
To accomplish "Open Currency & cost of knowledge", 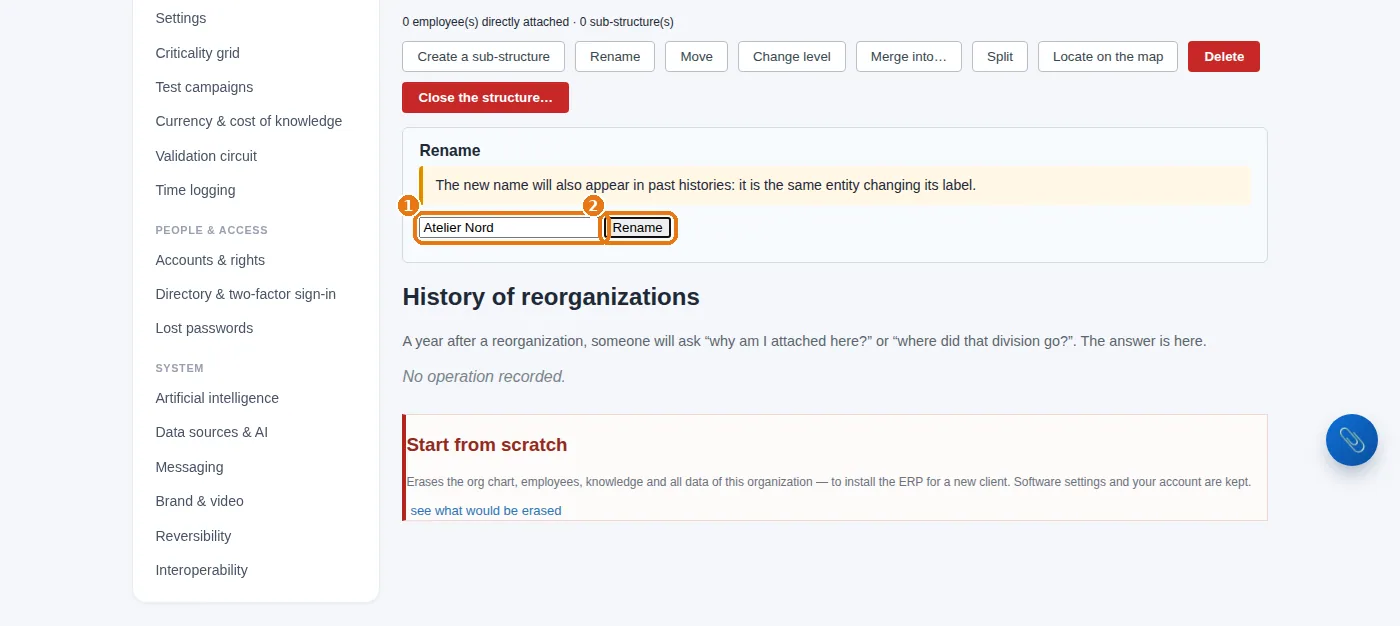I will coord(249,121).
